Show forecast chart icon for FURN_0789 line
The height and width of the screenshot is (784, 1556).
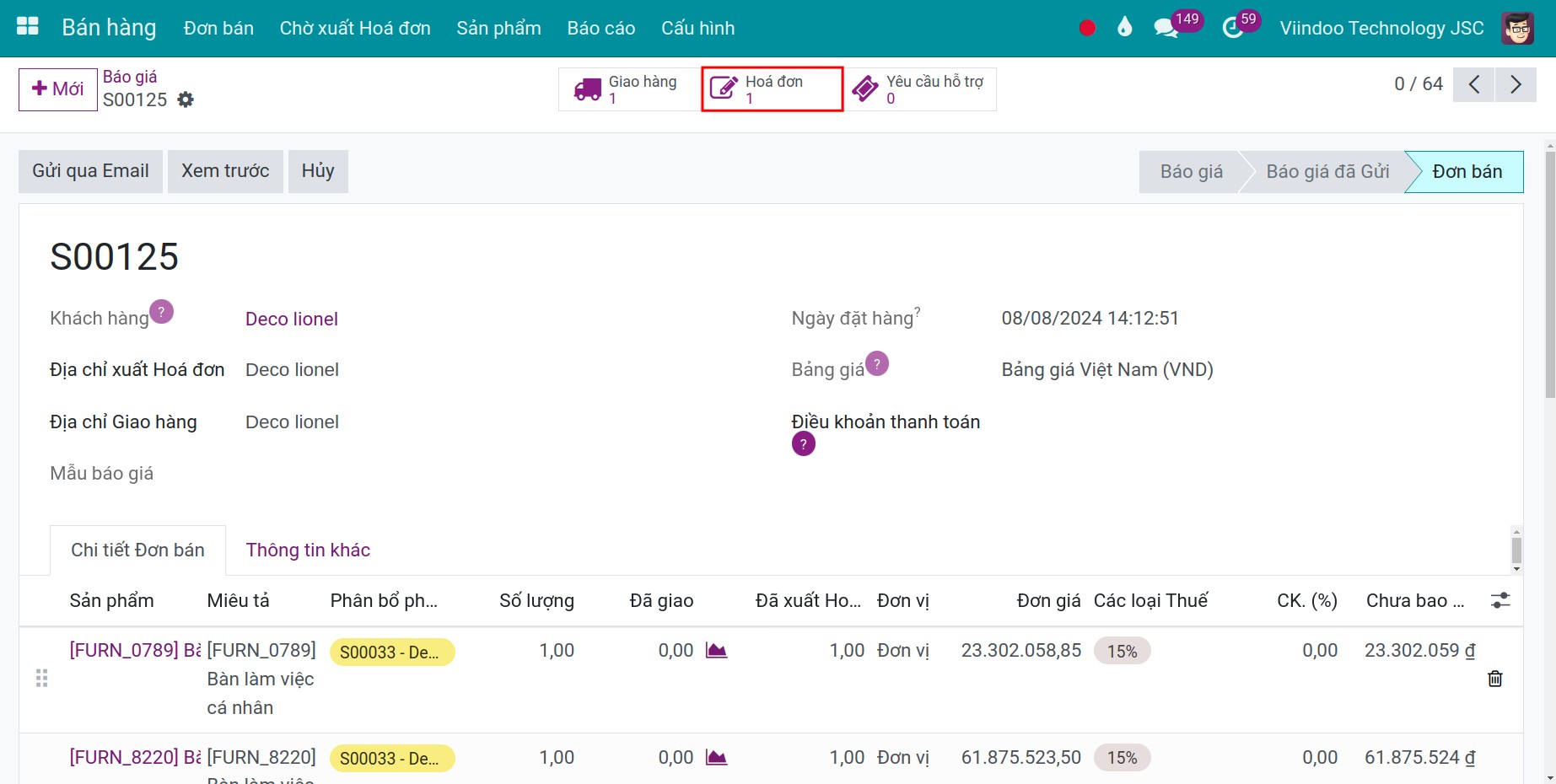click(716, 650)
